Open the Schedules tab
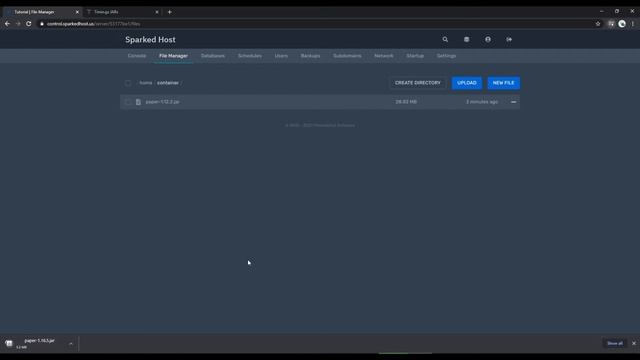Image resolution: width=640 pixels, height=360 pixels. tap(250, 56)
